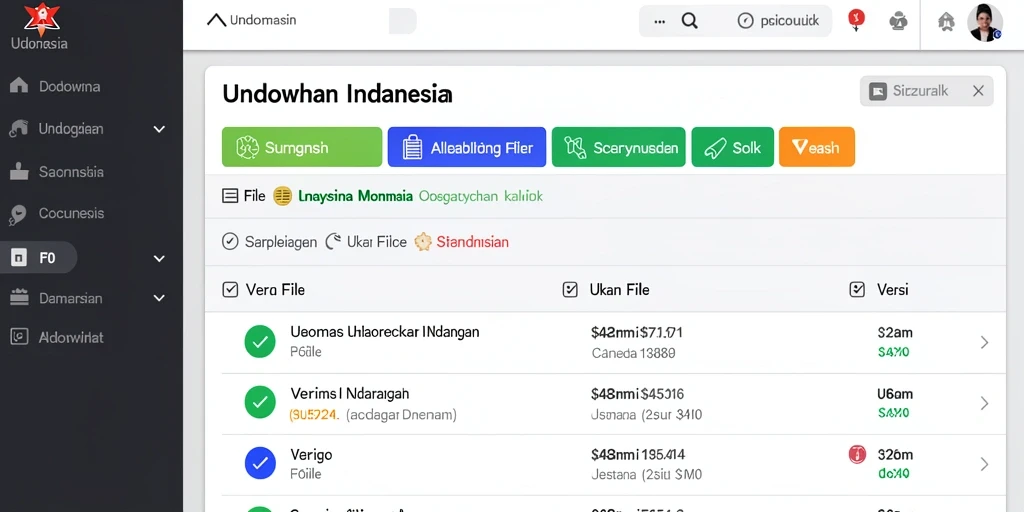1024x512 pixels.
Task: Toggle the Sarpleiagen check option
Action: click(230, 242)
